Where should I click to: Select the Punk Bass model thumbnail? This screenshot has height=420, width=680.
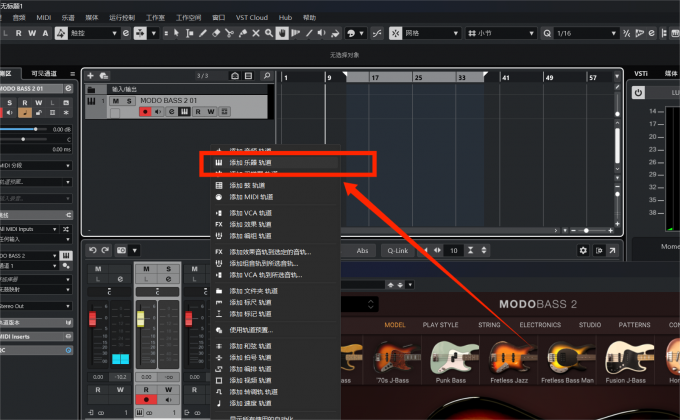[x=451, y=362]
